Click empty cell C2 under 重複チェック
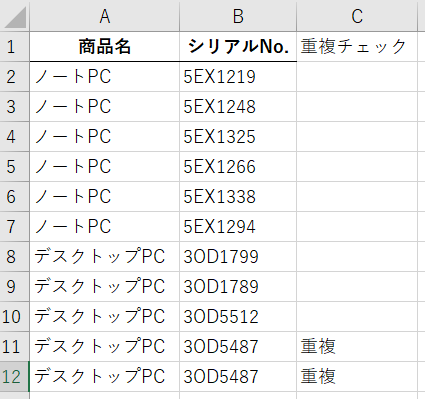Screen dimensions: 425x399 tap(357, 77)
